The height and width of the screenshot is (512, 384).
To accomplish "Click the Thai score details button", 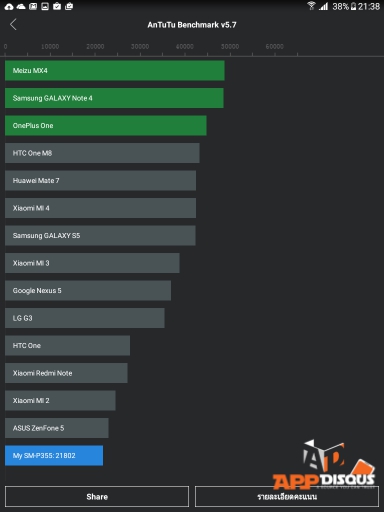I will pos(287,496).
